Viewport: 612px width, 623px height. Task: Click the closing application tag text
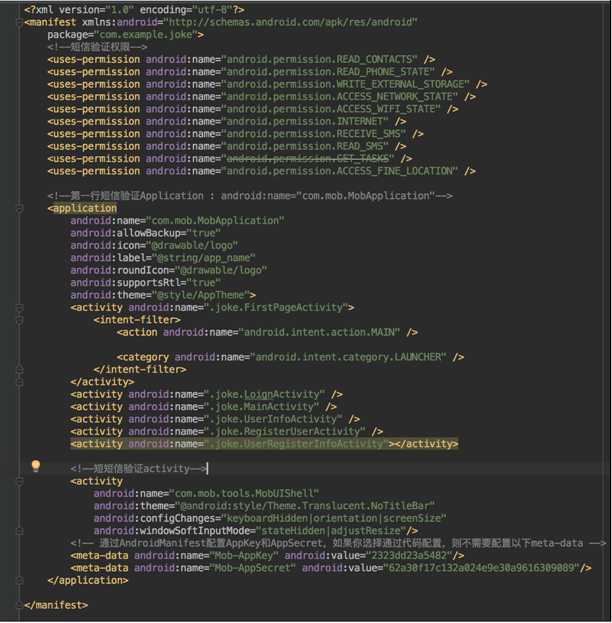tap(88, 580)
